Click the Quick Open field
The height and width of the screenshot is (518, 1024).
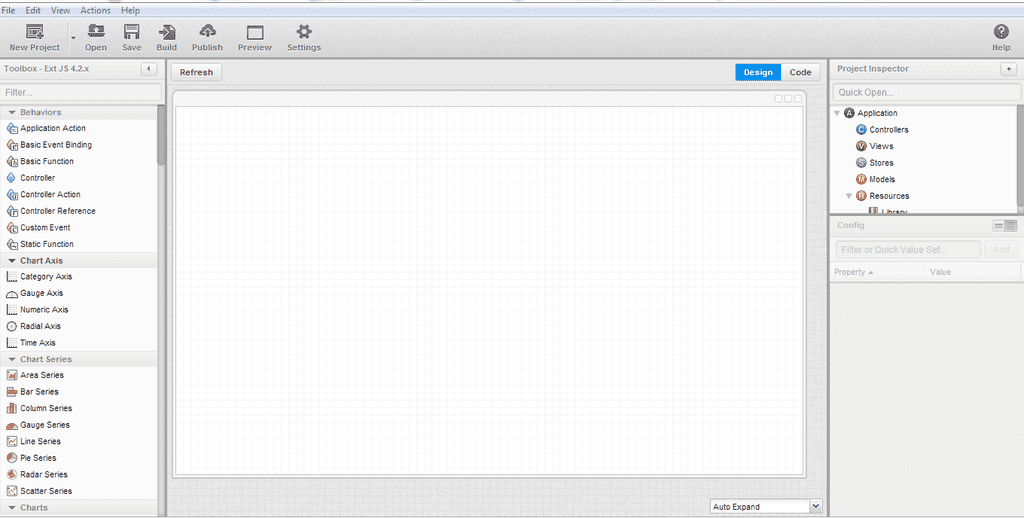point(927,92)
